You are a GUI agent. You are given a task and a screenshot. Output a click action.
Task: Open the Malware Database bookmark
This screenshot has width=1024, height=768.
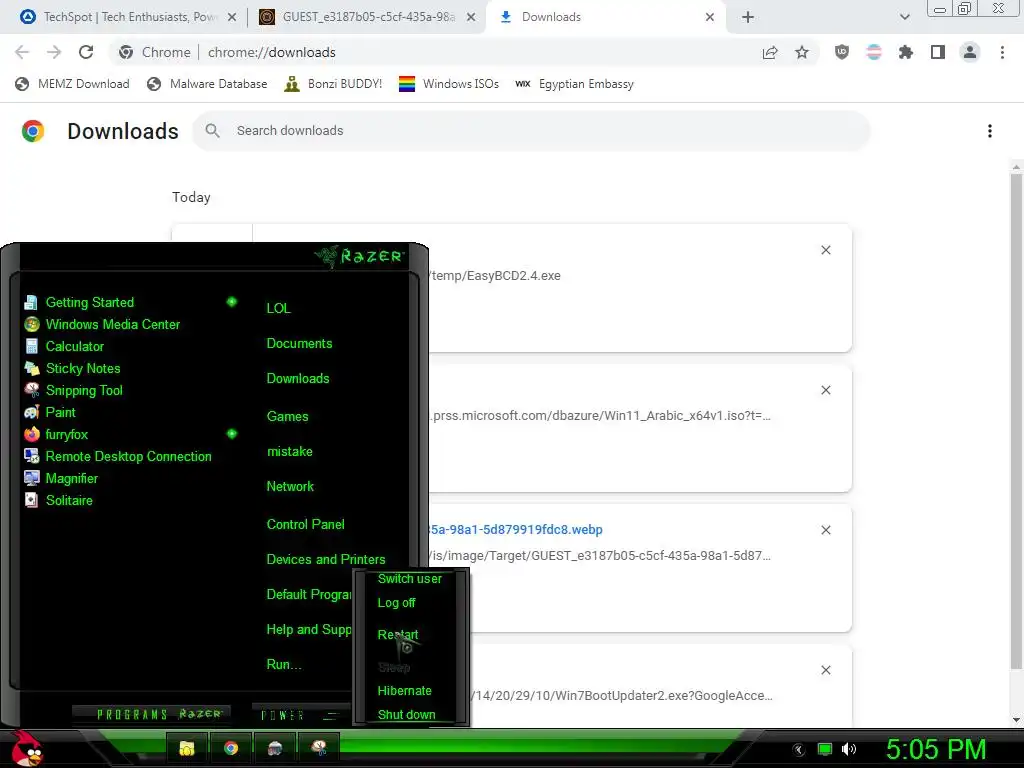[x=208, y=84]
